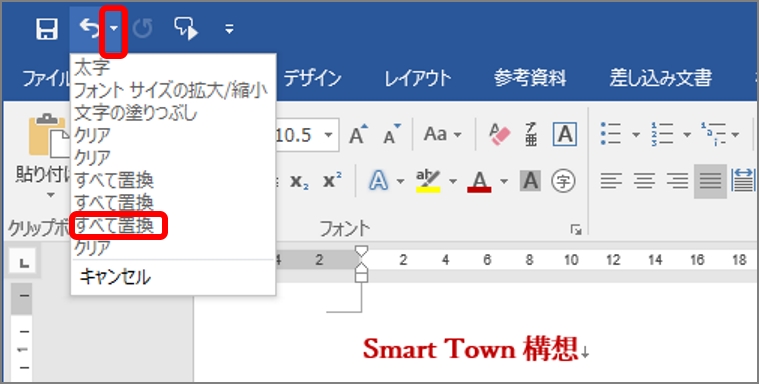
Task: Toggle the character border A icon
Action: click(564, 134)
